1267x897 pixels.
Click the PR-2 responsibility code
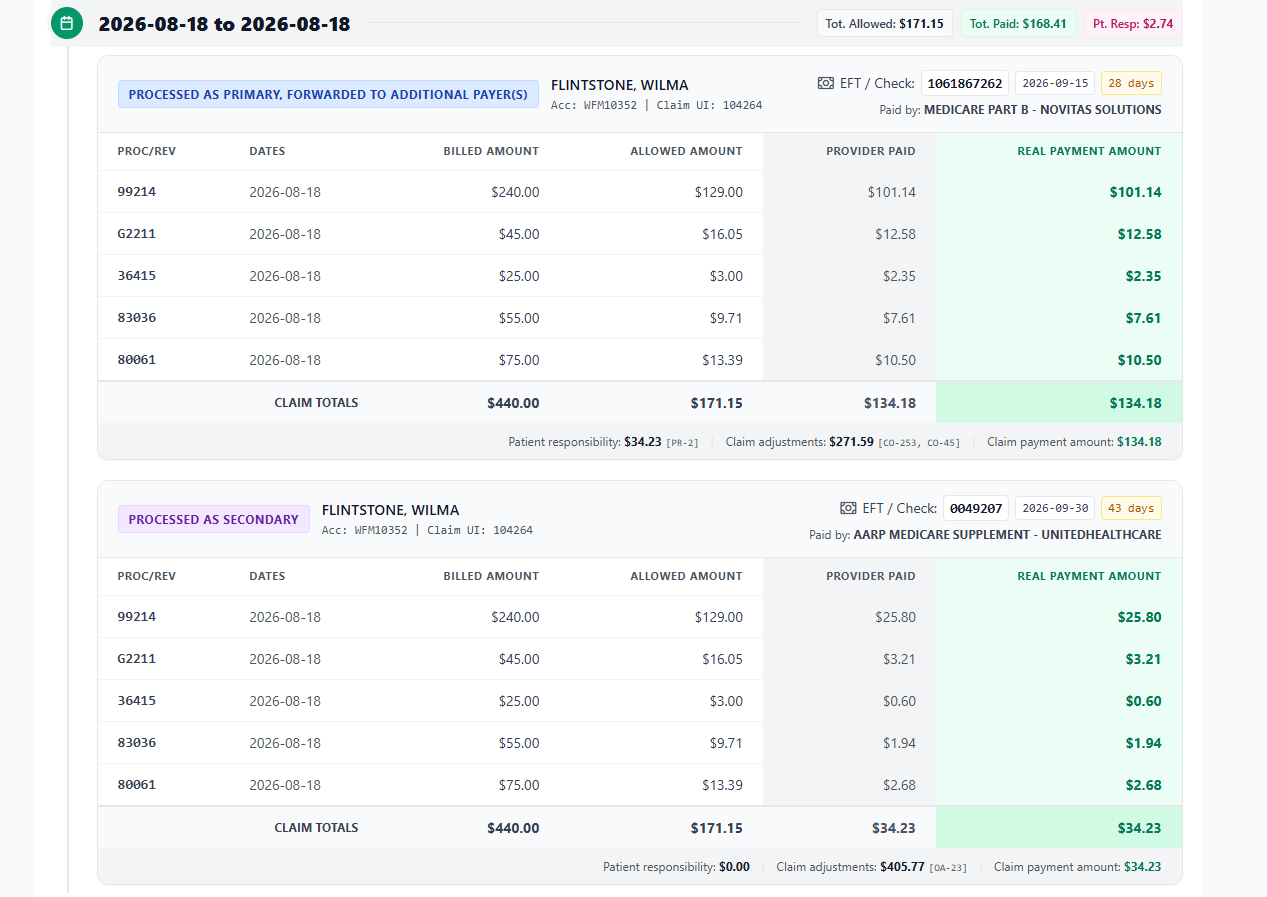coord(682,442)
